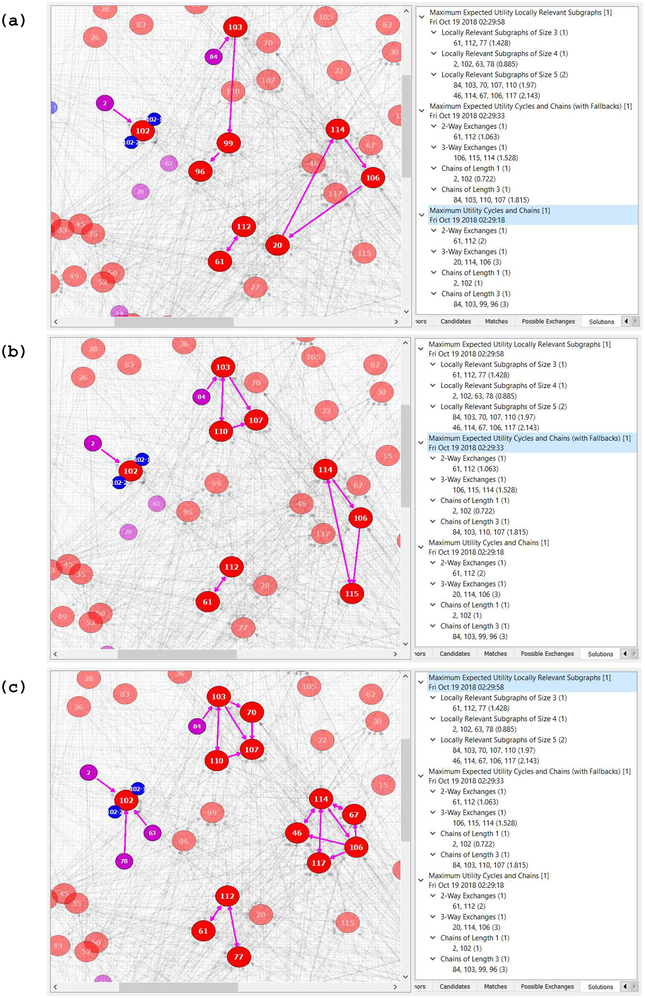Viewport: 645px width, 998px height.
Task: Open the Matches tab in panel (c)
Action: click(x=495, y=987)
